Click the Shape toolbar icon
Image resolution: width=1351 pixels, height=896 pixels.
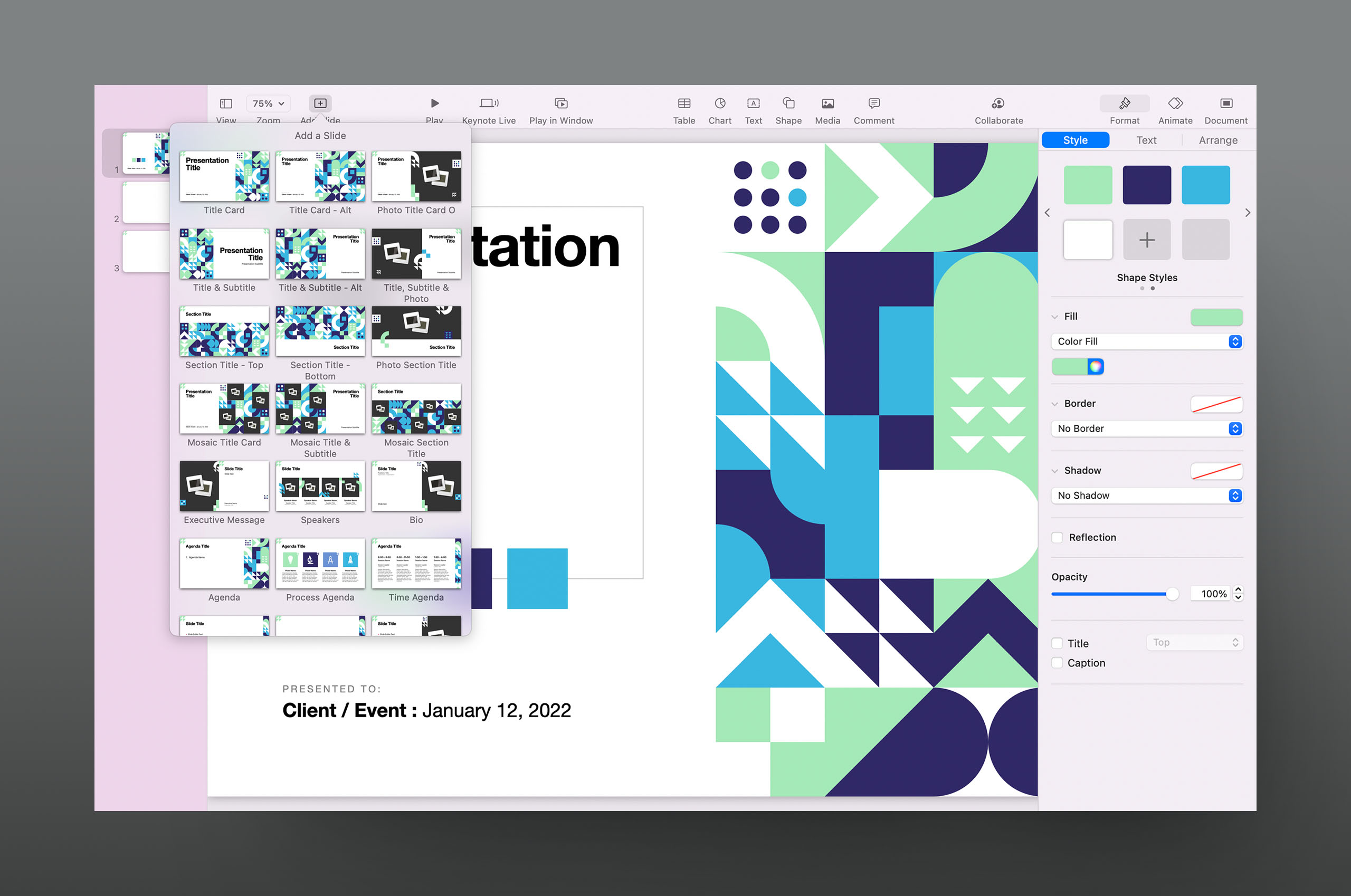point(788,103)
